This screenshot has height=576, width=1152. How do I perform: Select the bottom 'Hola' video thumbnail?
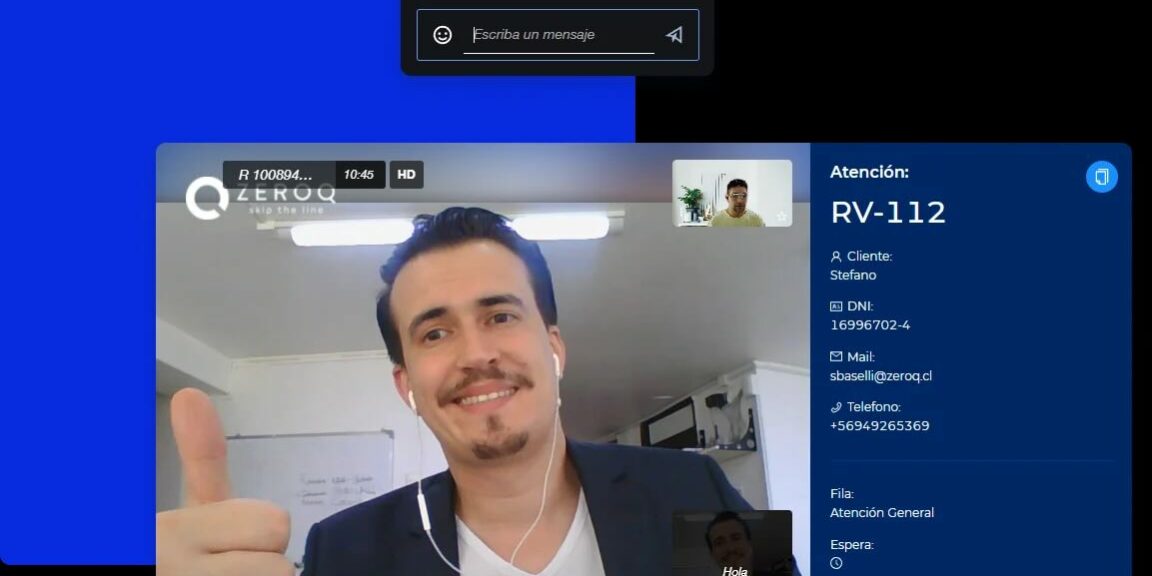(731, 543)
